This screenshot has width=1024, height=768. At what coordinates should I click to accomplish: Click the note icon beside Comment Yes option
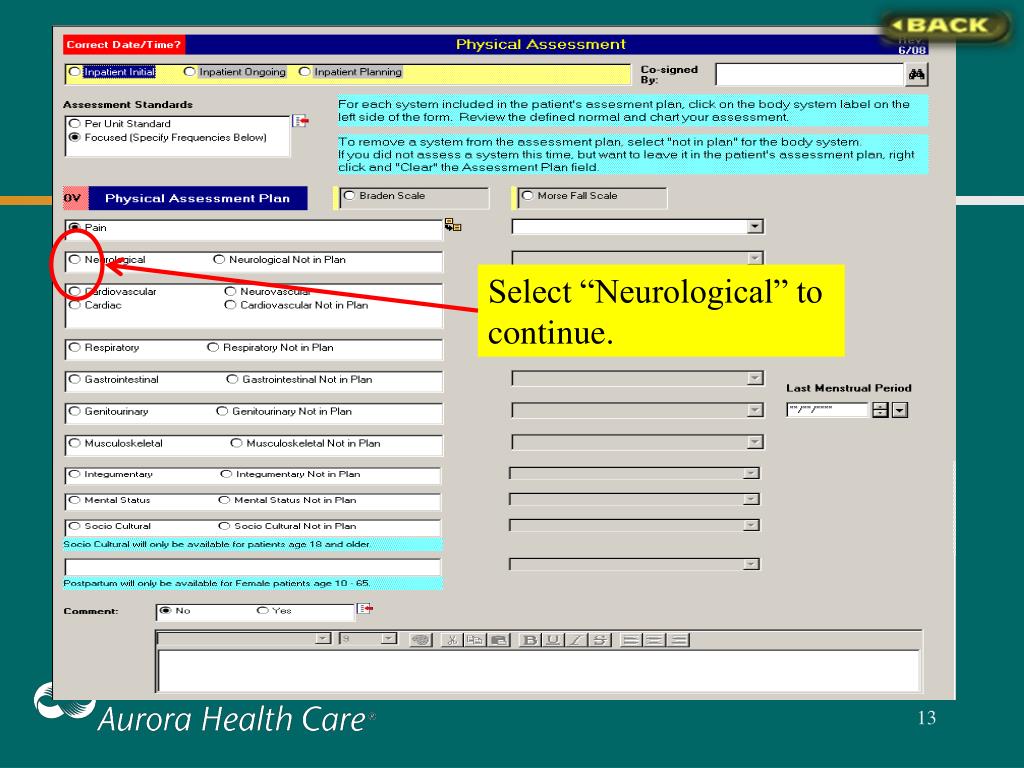tap(365, 609)
